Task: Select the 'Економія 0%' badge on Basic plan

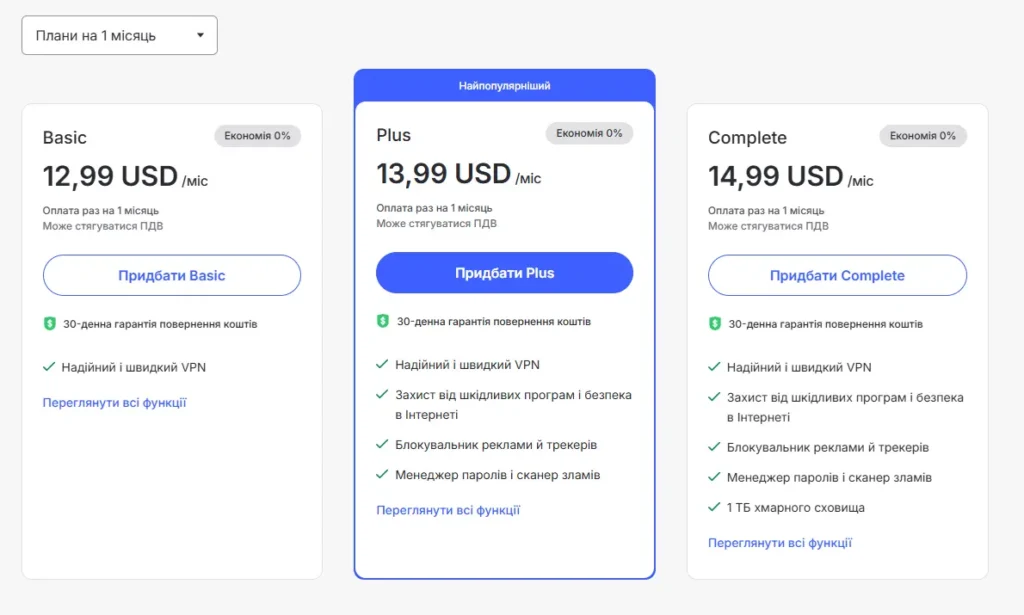Action: point(258,135)
